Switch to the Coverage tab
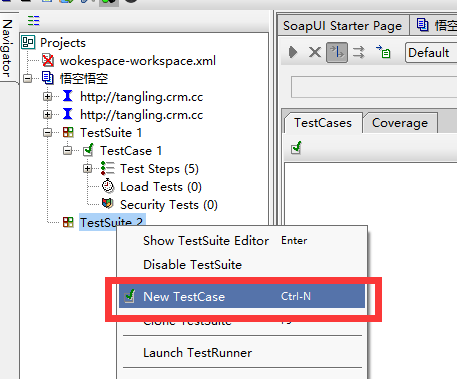457x379 pixels. tap(400, 123)
